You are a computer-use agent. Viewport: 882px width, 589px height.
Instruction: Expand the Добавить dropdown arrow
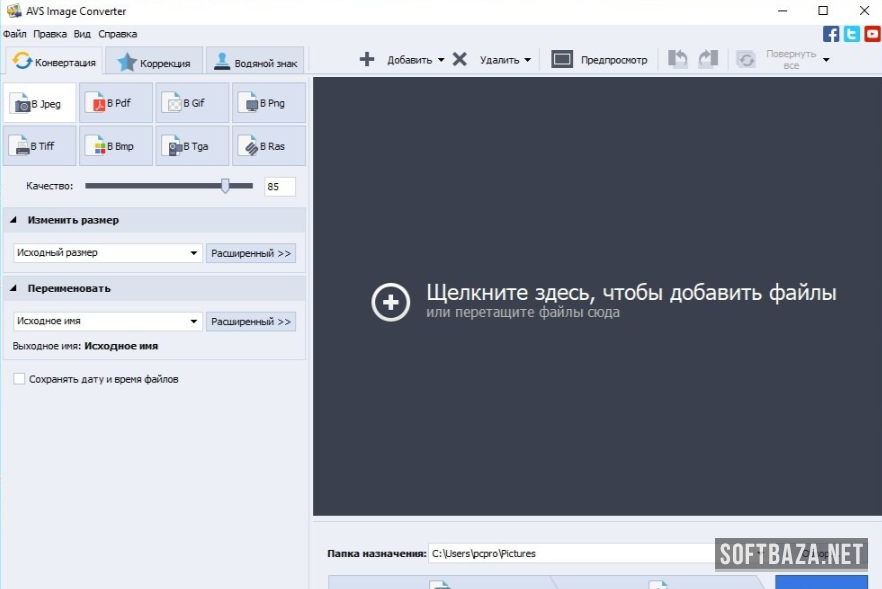pyautogui.click(x=441, y=60)
